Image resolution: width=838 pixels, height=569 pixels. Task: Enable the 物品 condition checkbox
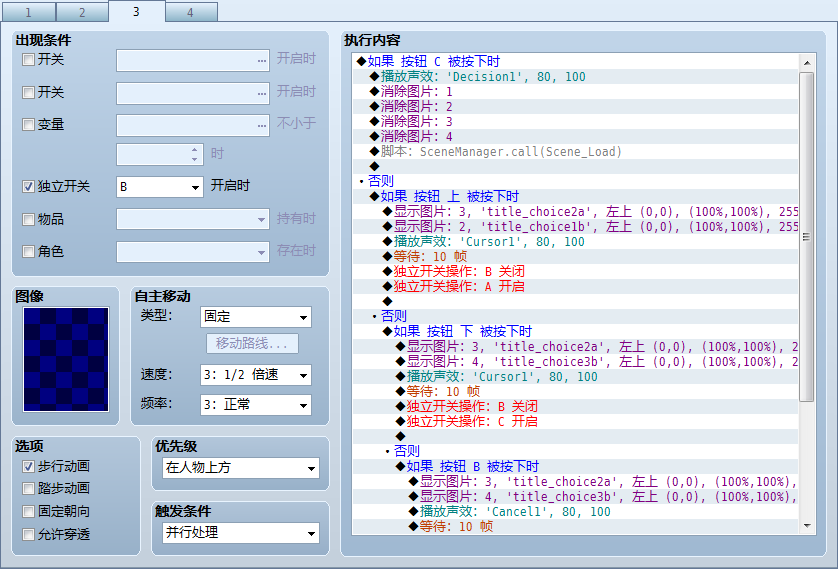(x=28, y=219)
